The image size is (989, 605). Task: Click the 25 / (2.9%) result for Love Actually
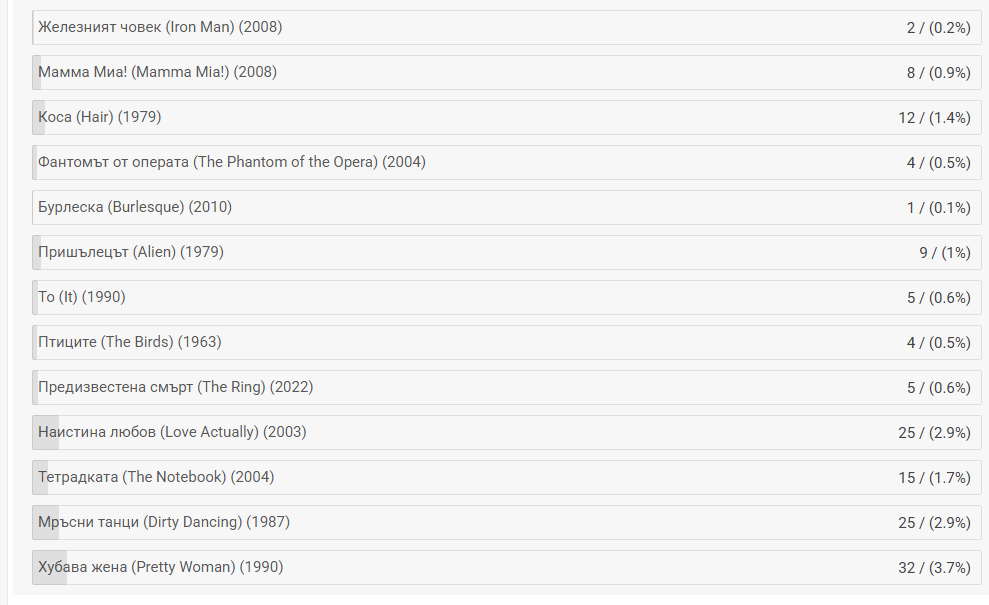click(934, 433)
